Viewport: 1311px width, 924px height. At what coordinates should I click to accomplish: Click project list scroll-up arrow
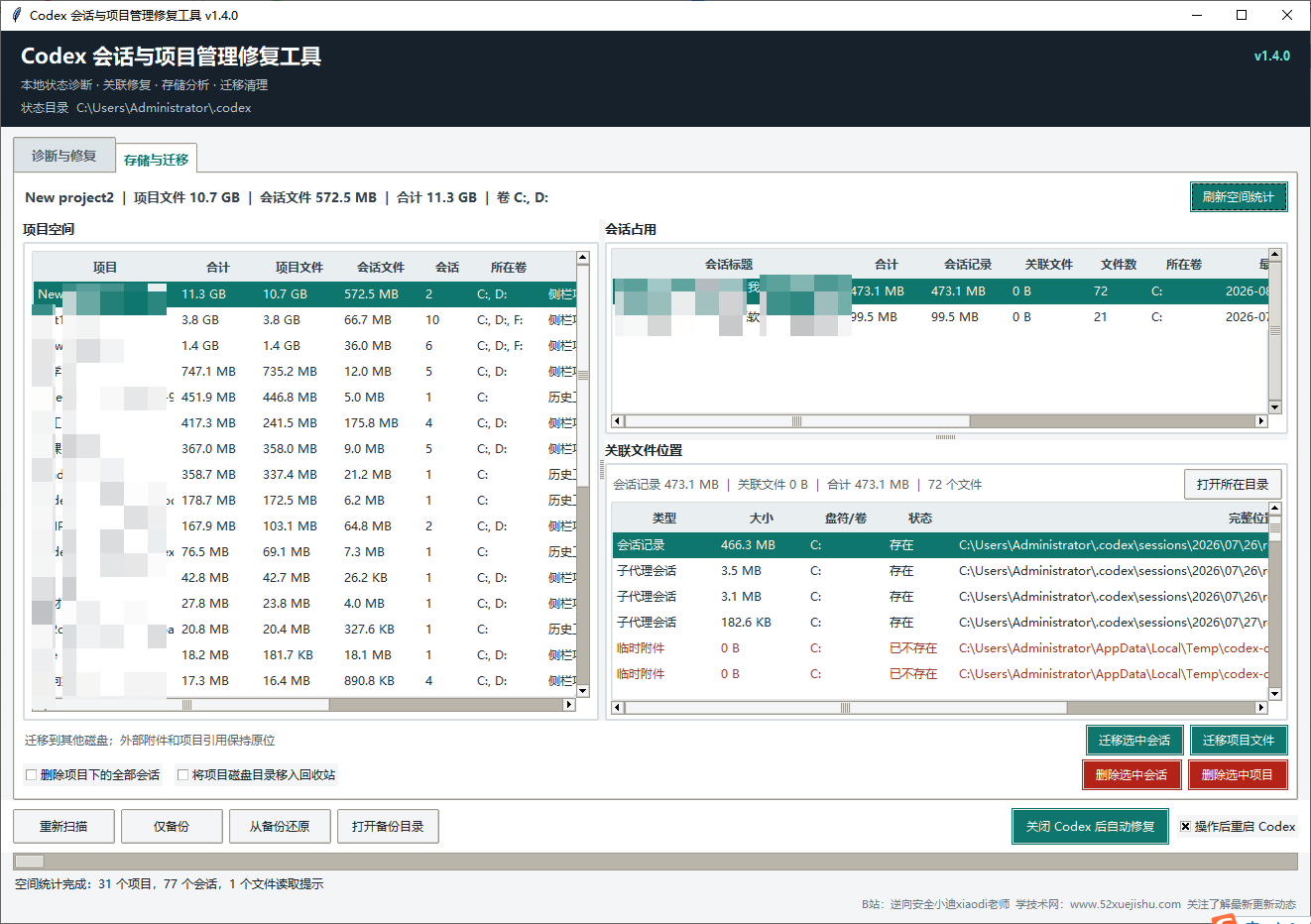pyautogui.click(x=582, y=258)
